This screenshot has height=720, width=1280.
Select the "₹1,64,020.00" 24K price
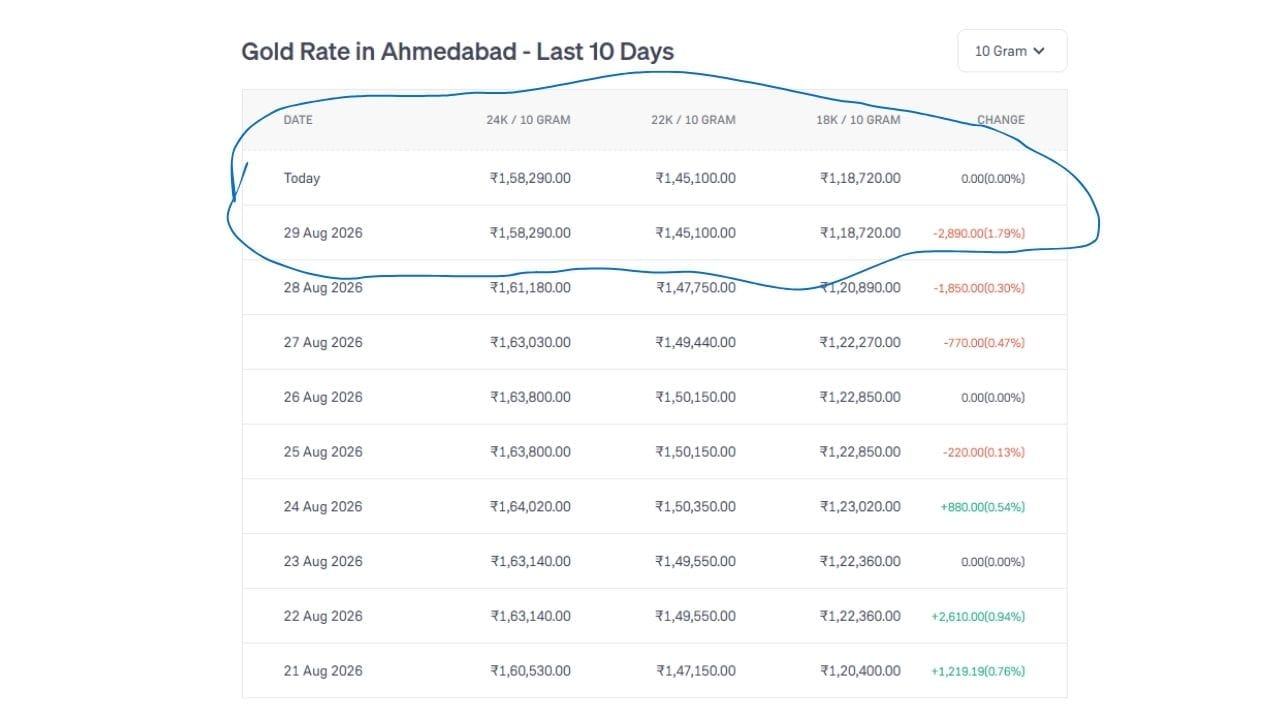(530, 507)
